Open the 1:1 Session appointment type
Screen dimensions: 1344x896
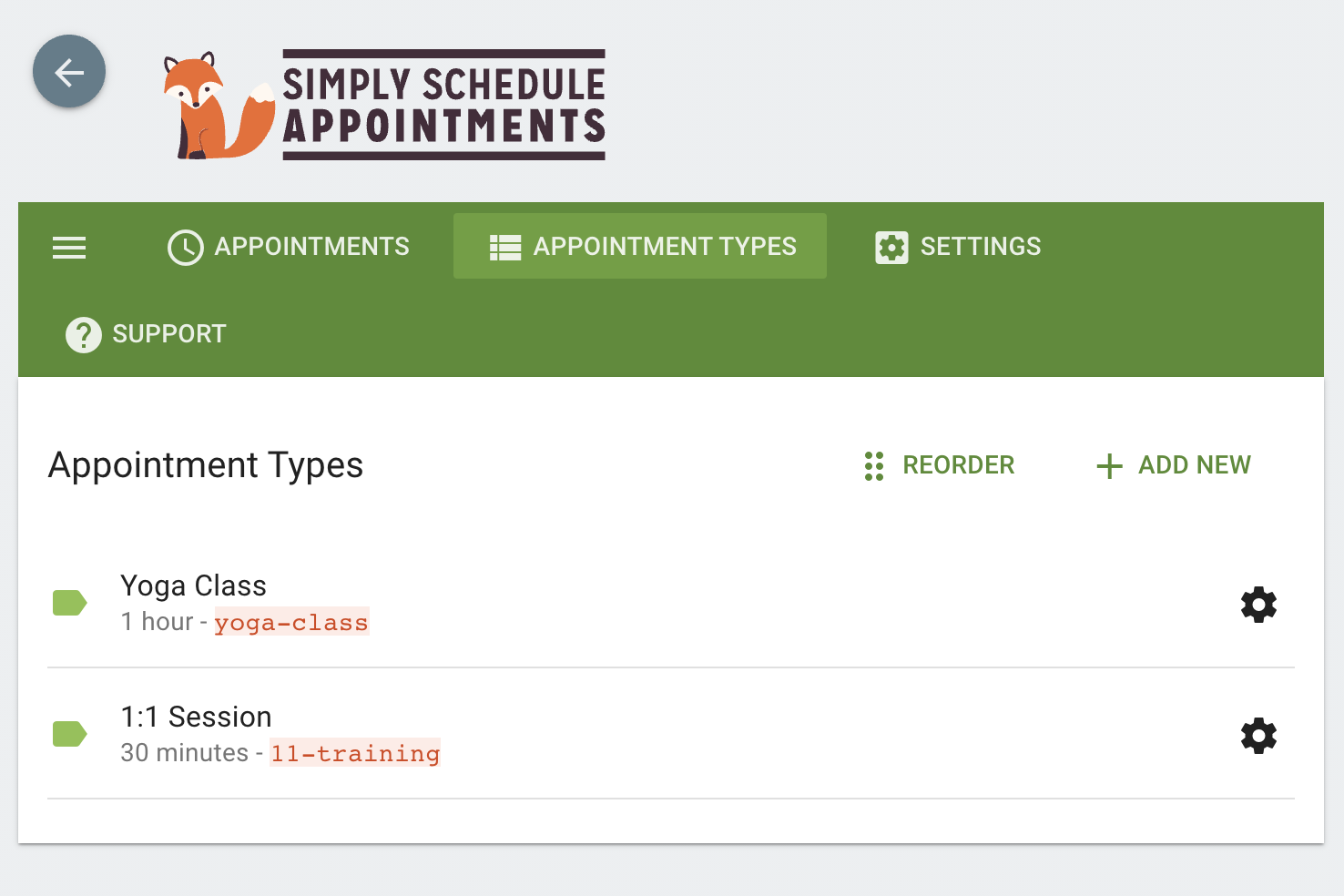196,717
